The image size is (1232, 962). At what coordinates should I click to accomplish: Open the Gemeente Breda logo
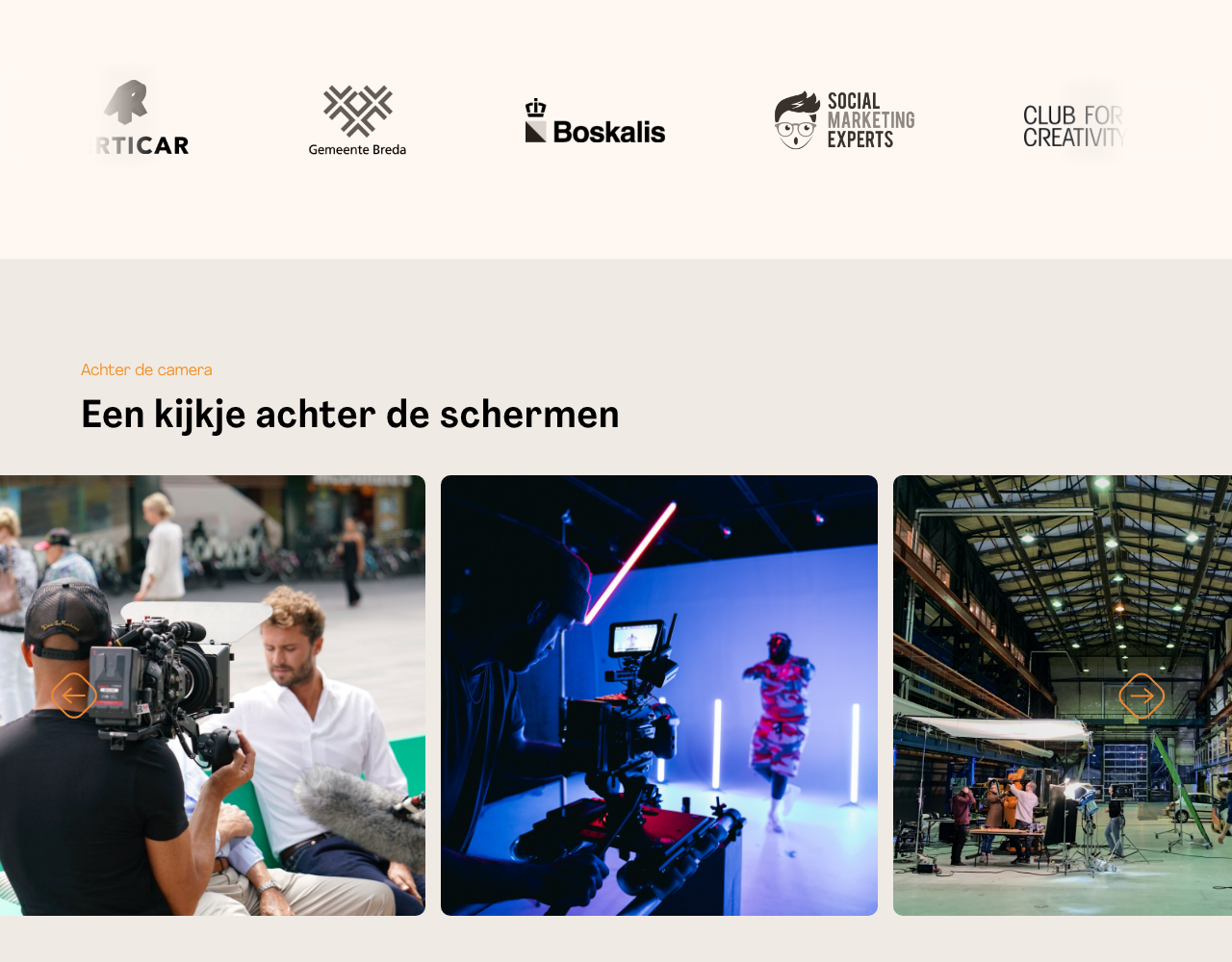[357, 120]
